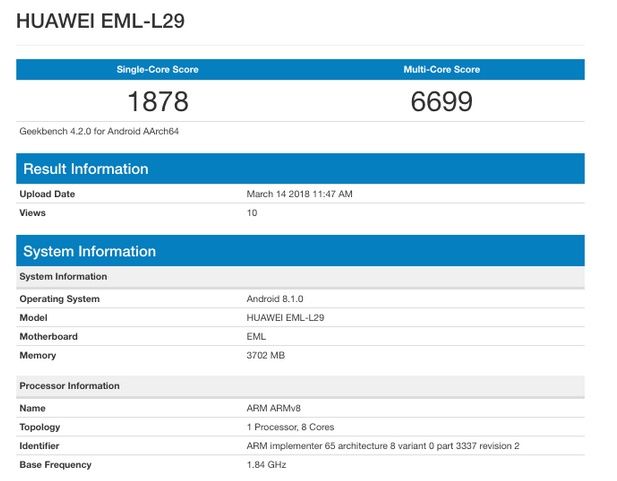The height and width of the screenshot is (481, 617).
Task: Click the Name label
Action: click(32, 408)
